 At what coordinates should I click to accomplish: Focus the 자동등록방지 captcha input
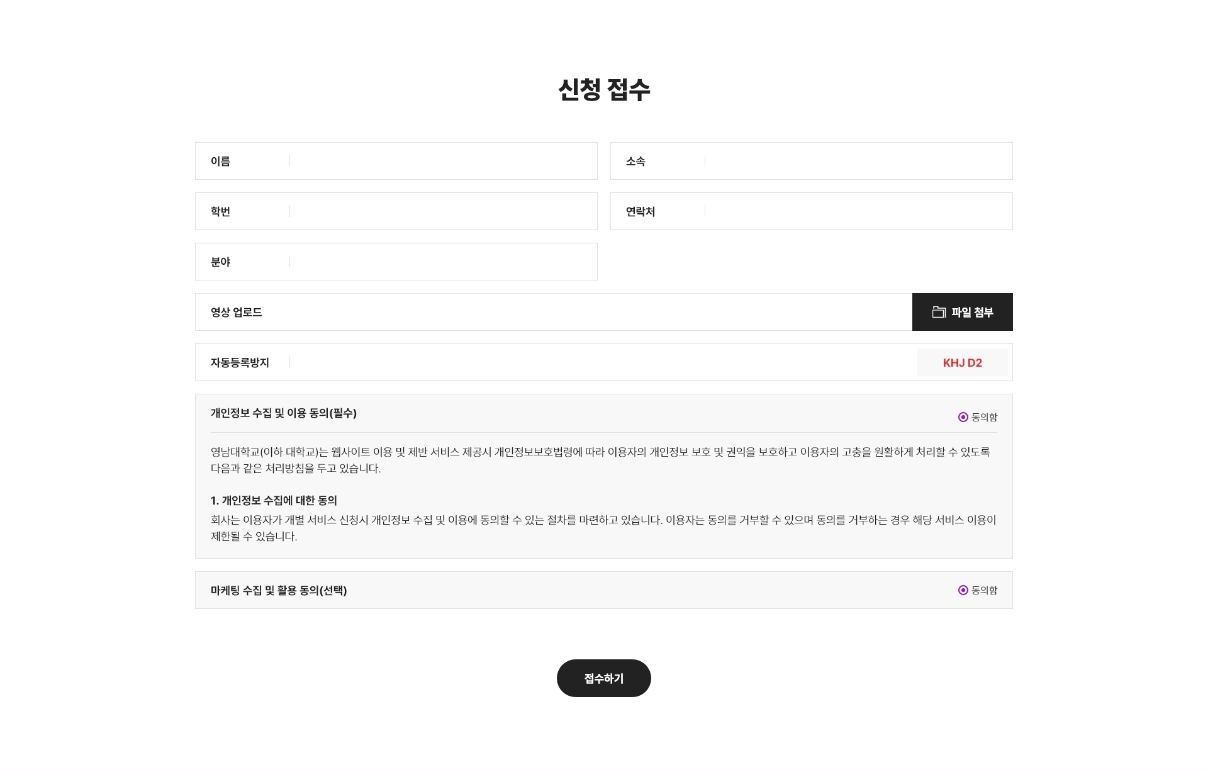(x=603, y=362)
